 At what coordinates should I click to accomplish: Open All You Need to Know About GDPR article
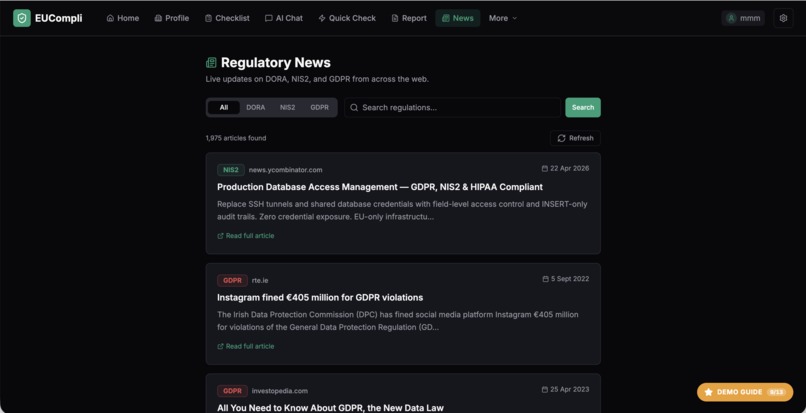330,408
